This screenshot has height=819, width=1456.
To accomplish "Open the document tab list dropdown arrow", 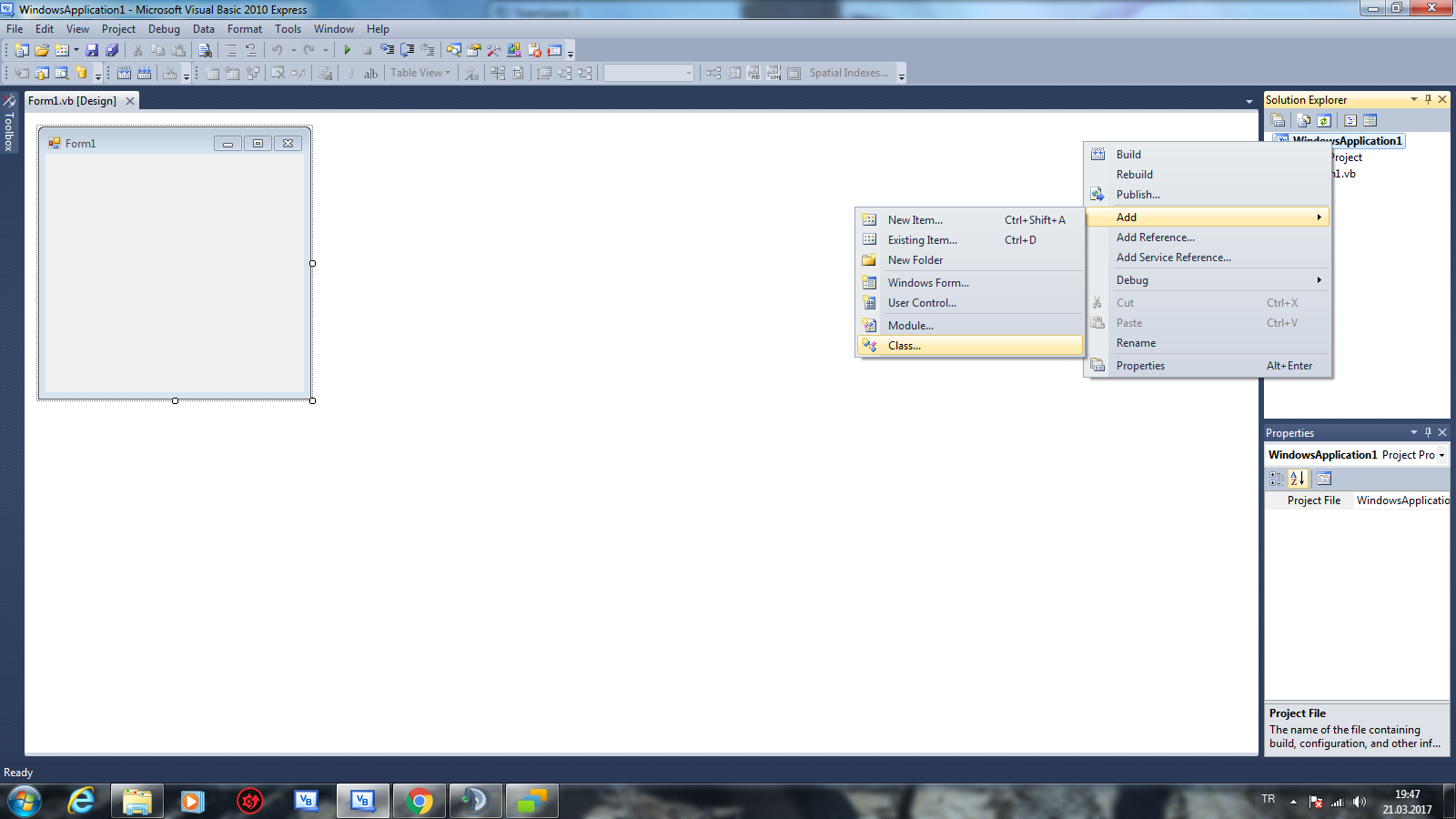I will click(1249, 101).
